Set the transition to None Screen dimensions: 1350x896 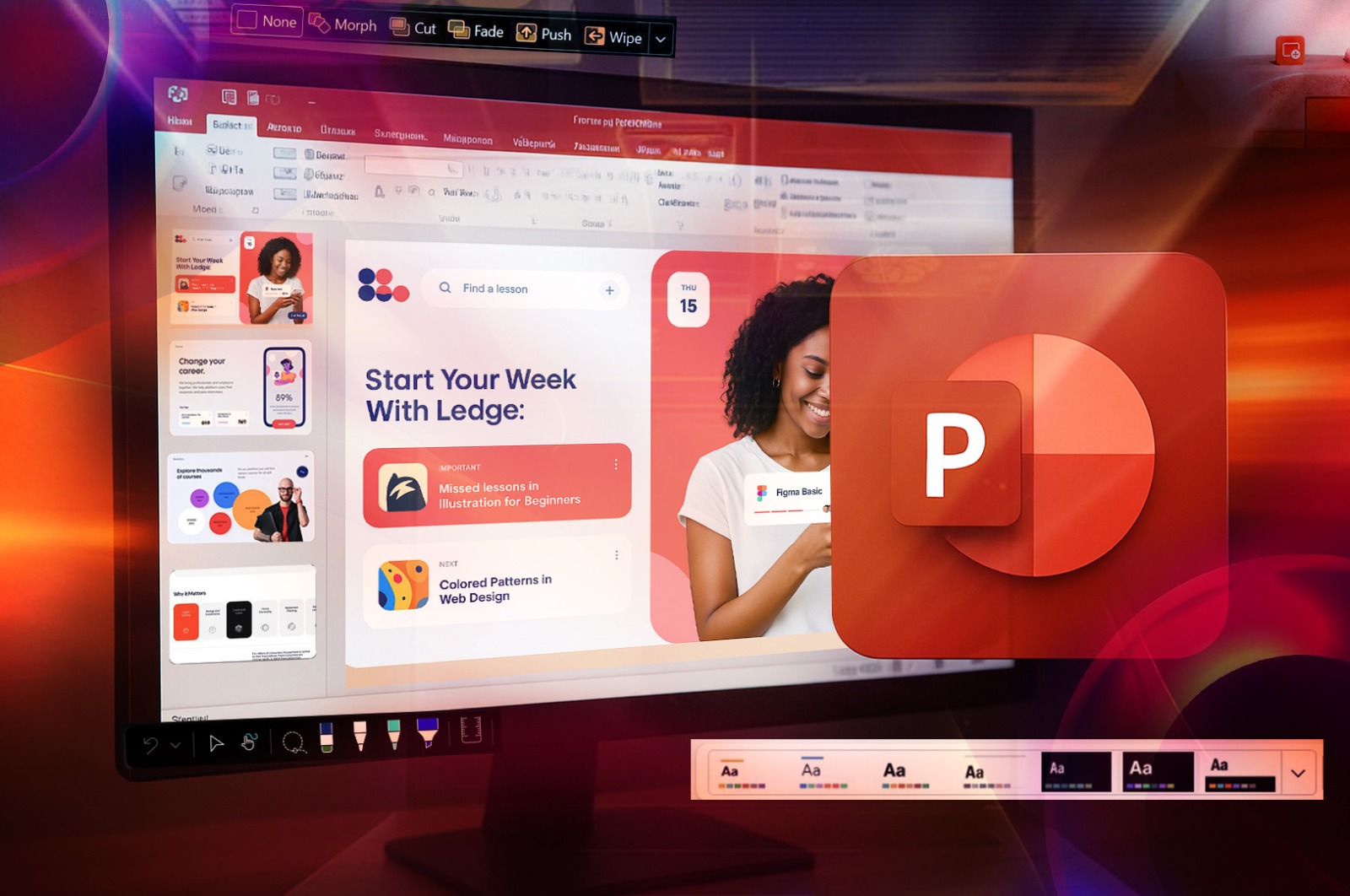click(x=267, y=21)
